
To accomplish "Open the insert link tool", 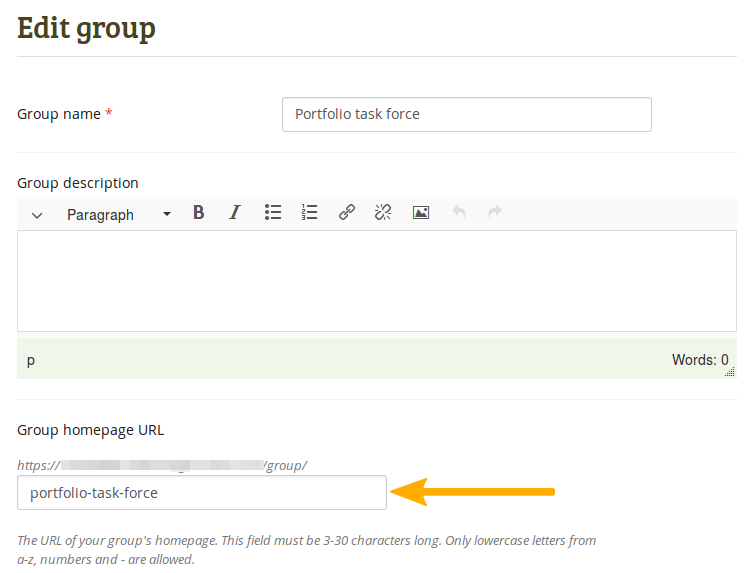I will click(346, 213).
